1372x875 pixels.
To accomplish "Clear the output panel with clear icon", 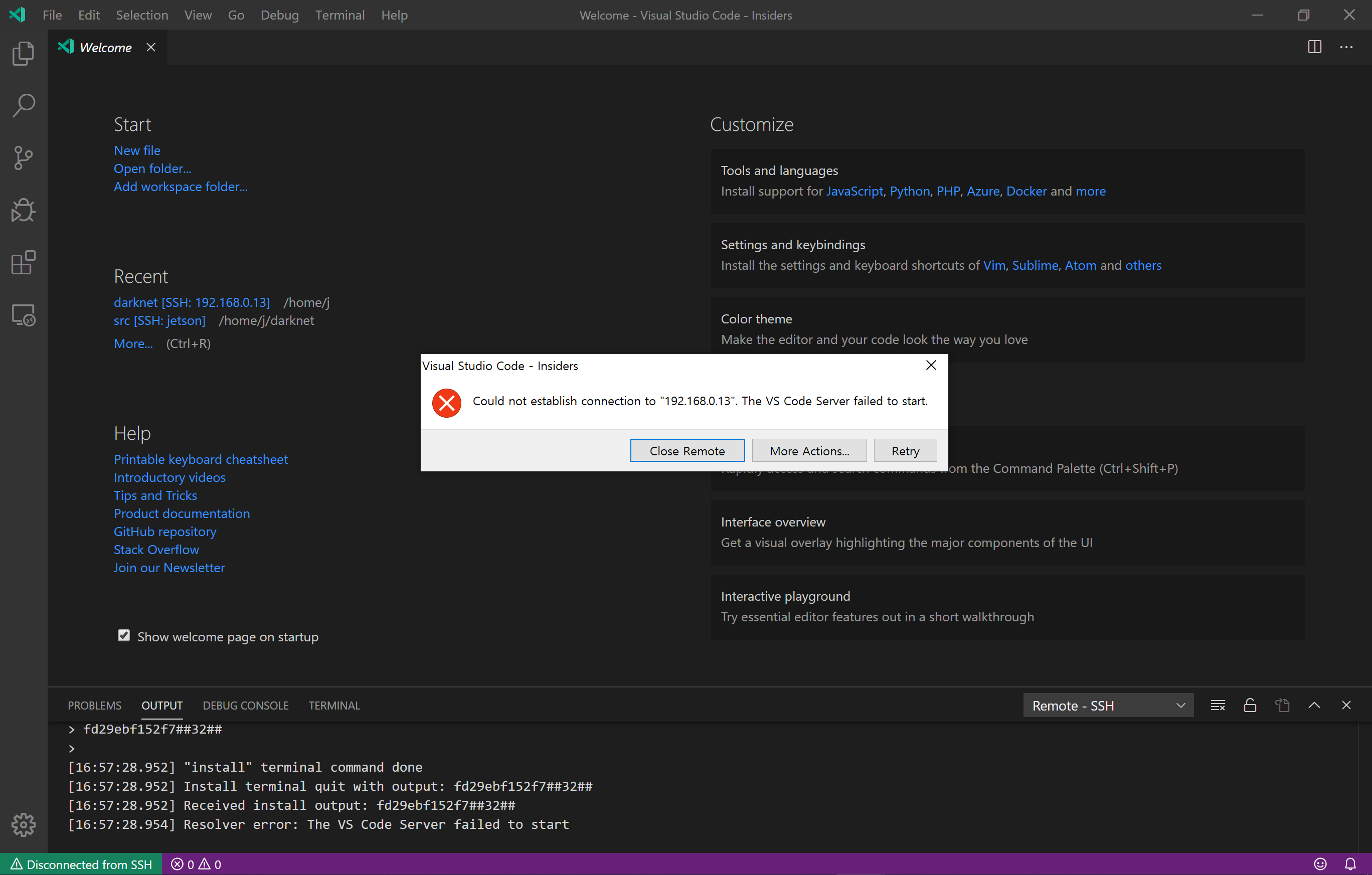I will [x=1218, y=705].
